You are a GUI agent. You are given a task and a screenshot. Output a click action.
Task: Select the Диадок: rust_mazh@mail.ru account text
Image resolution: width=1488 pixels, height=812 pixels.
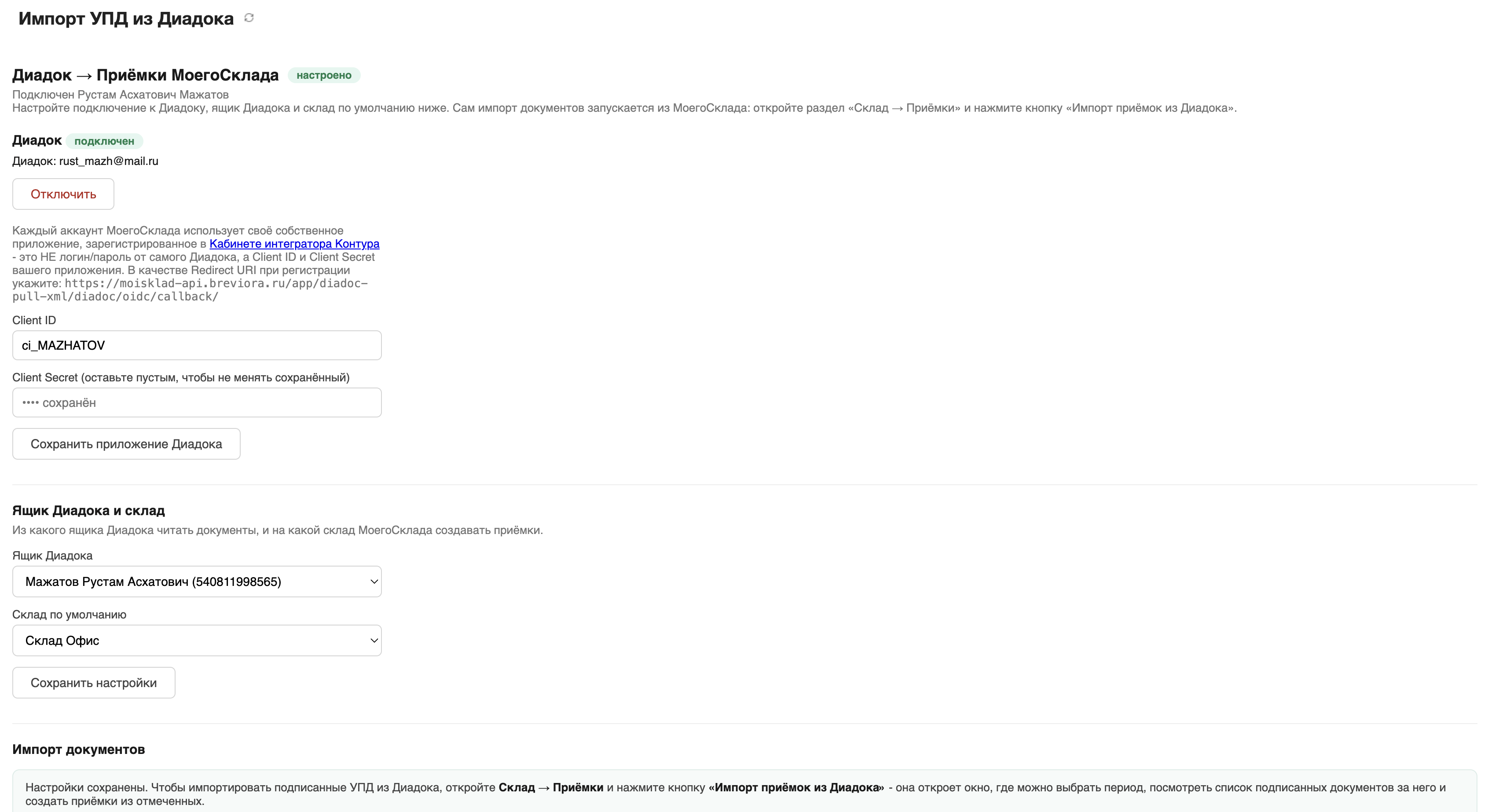coord(85,161)
